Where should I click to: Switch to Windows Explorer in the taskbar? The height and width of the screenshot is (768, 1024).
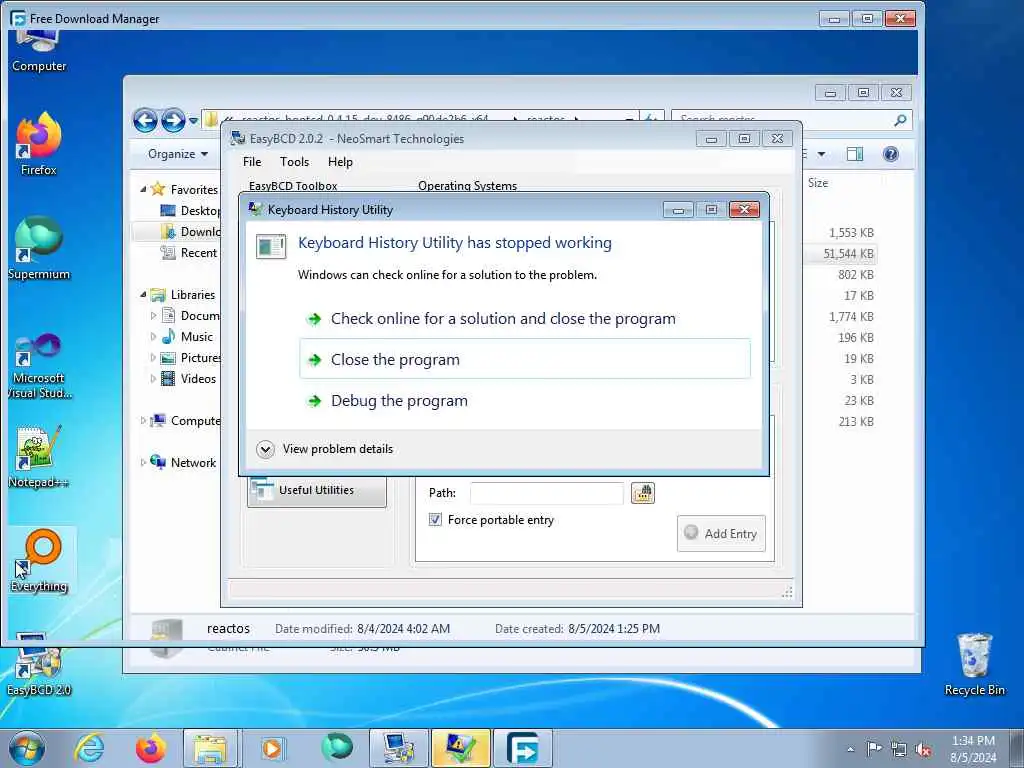pyautogui.click(x=210, y=748)
